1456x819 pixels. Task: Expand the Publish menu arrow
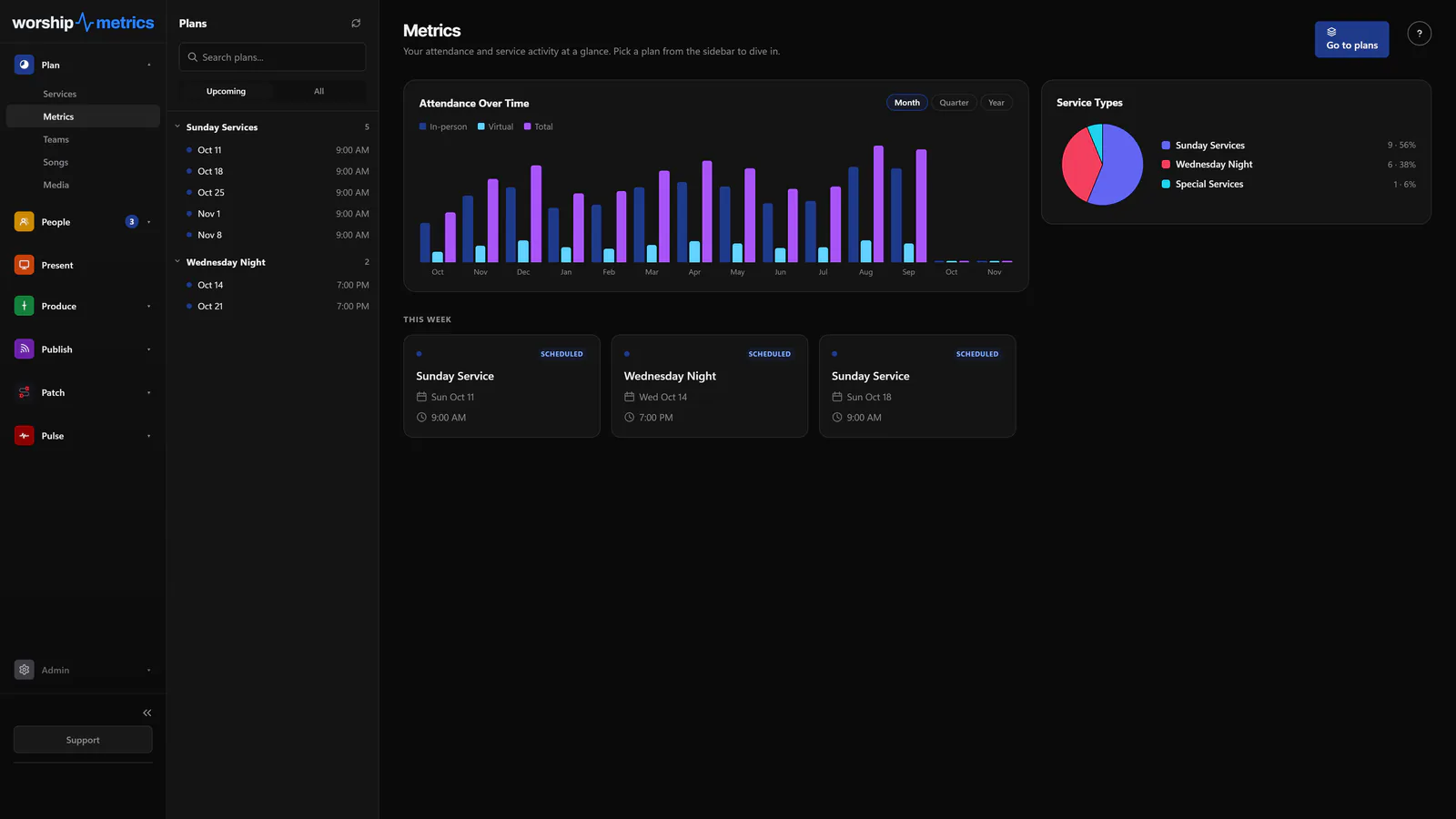click(x=149, y=349)
